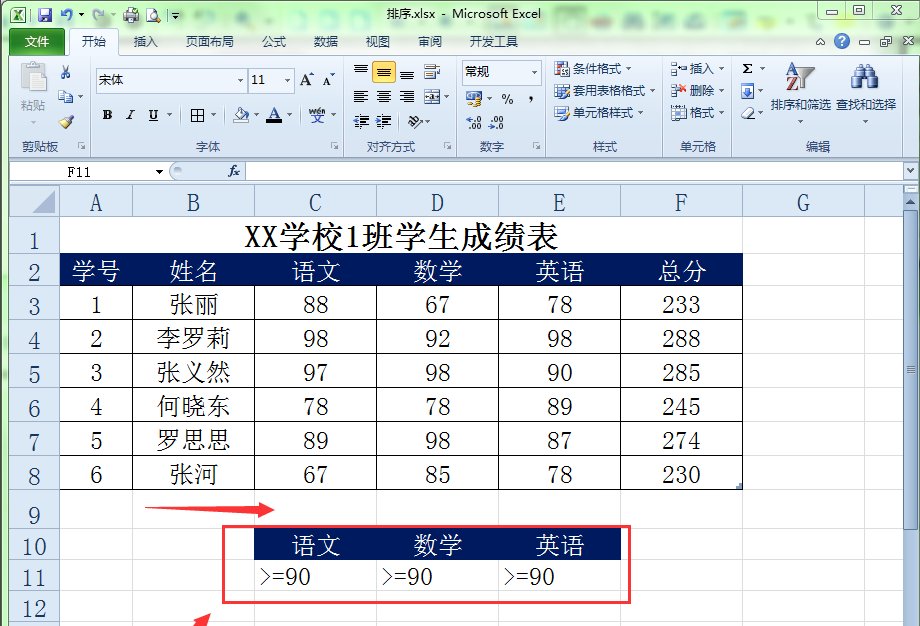Image resolution: width=920 pixels, height=626 pixels.
Task: Apply borders with the border icon
Action: 198,115
